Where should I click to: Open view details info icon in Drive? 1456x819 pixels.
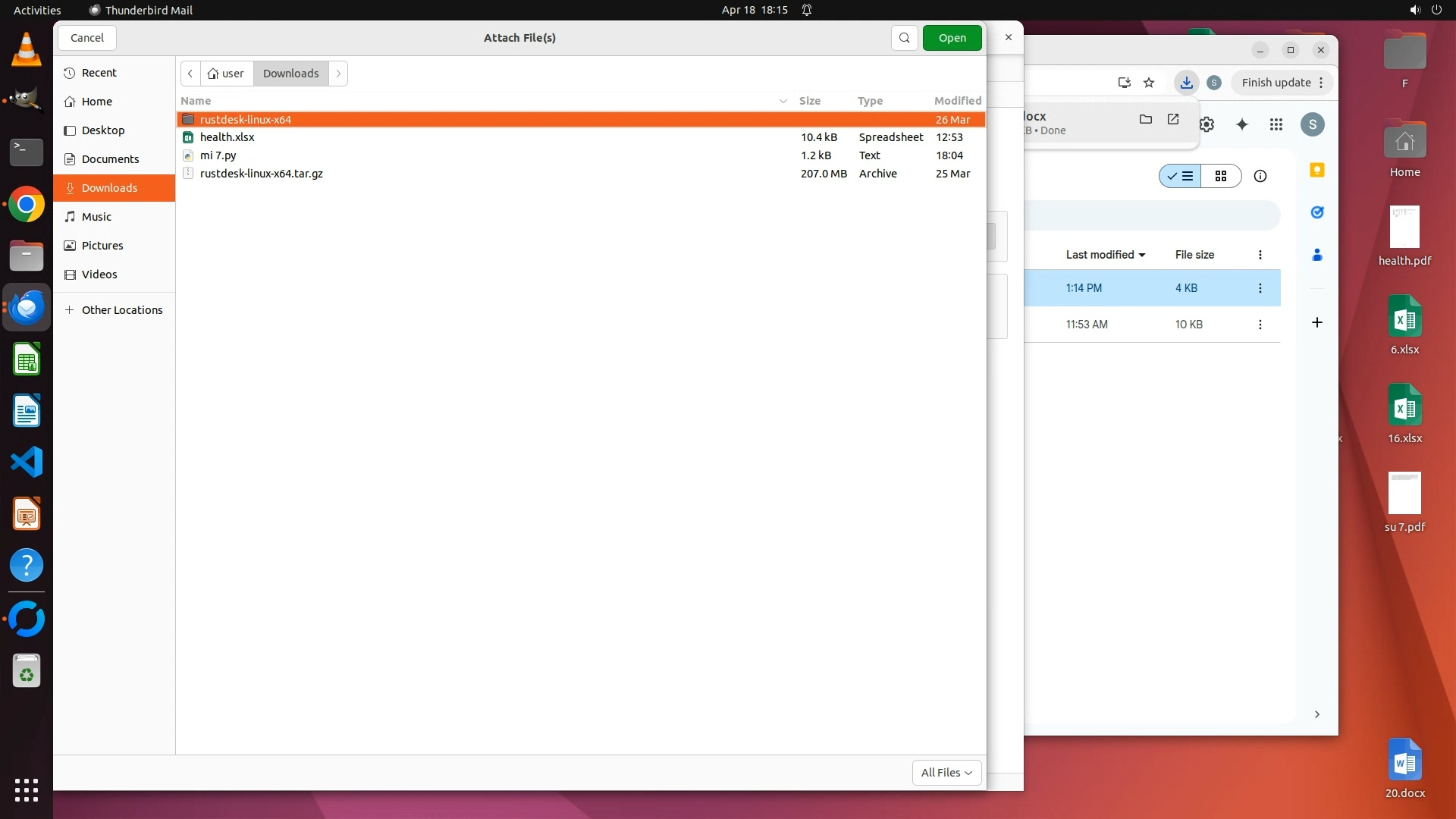click(x=1260, y=176)
